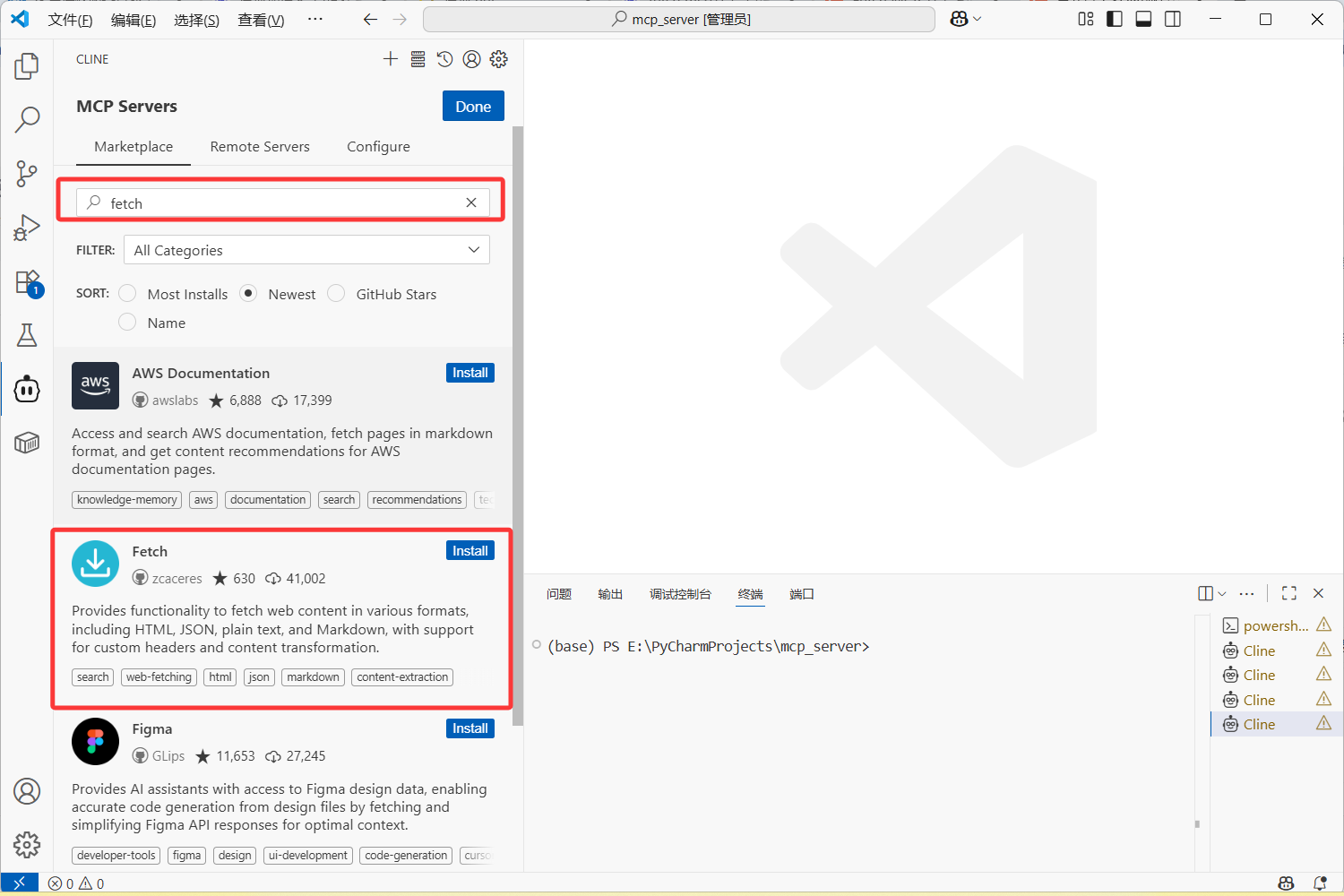1344x896 pixels.
Task: Open terminal panel more actions menu
Action: point(1247,593)
